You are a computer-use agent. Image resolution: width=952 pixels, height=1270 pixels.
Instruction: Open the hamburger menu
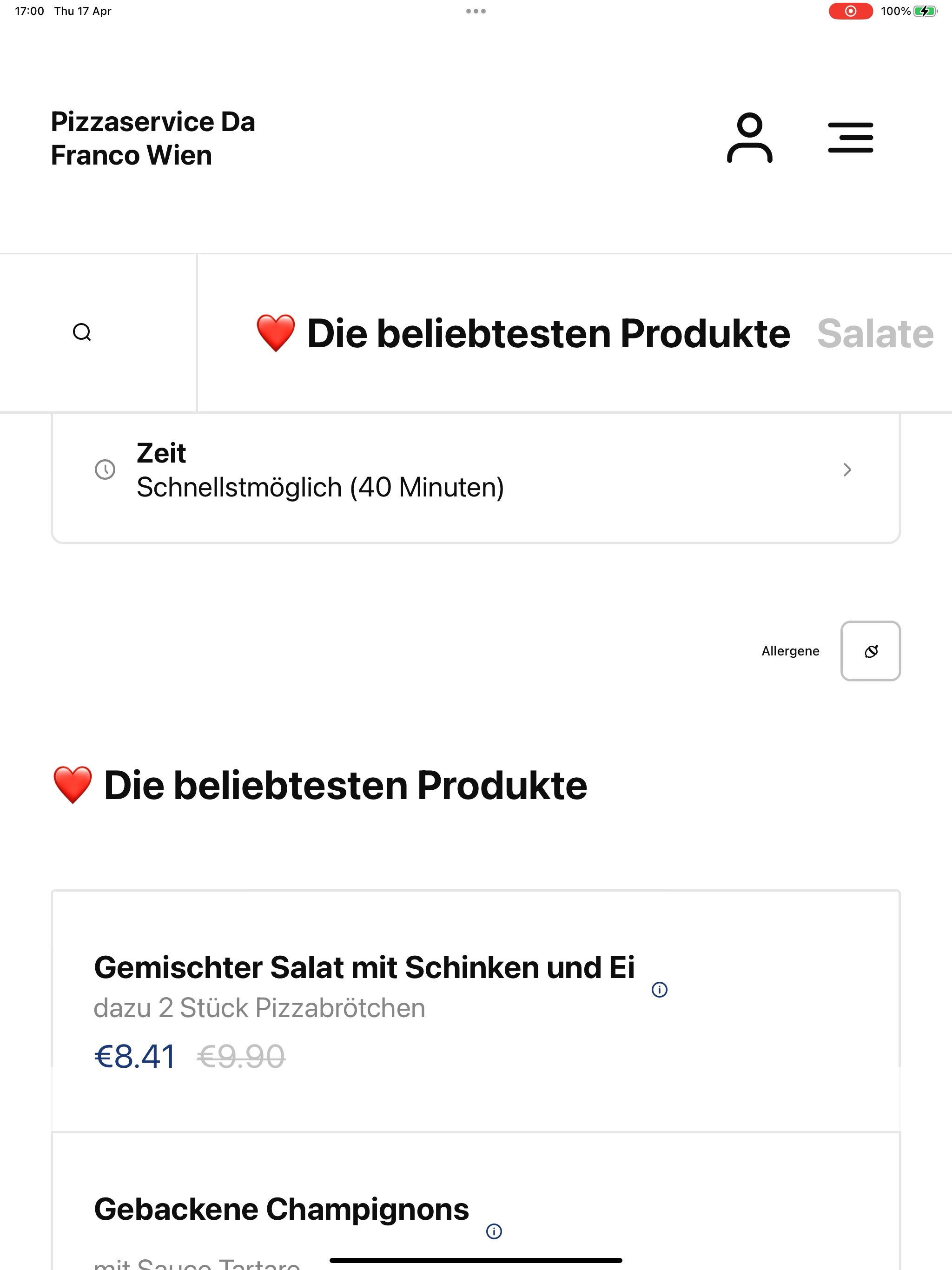tap(850, 138)
